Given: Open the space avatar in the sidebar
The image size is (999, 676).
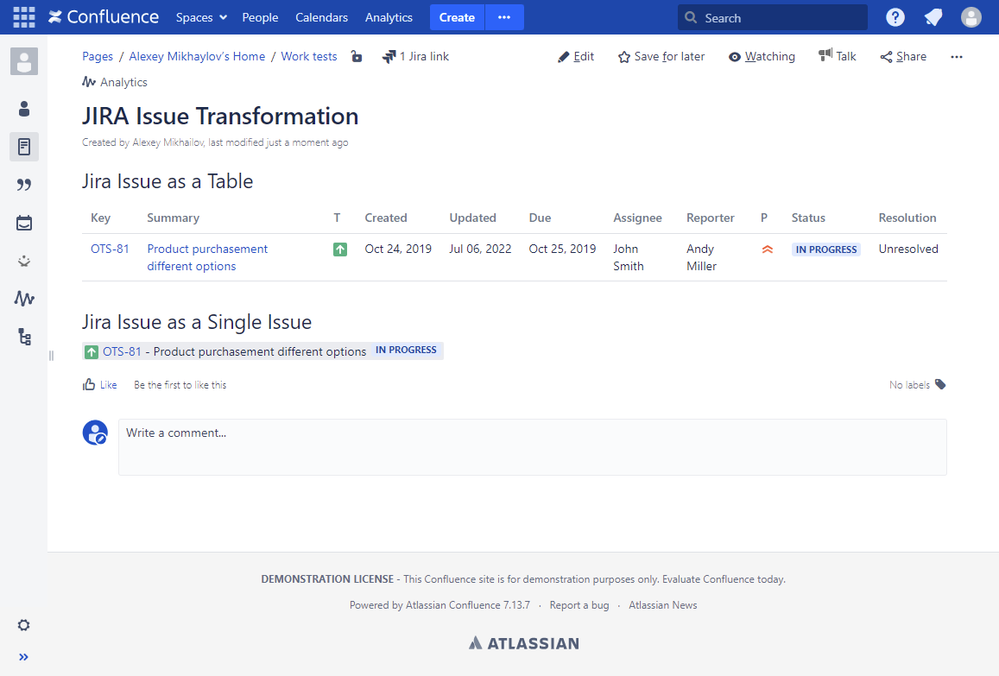Looking at the screenshot, I should point(24,61).
